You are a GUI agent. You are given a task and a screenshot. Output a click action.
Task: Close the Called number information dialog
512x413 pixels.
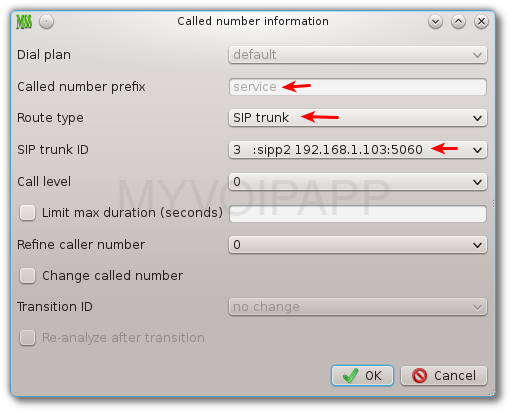pyautogui.click(x=481, y=22)
